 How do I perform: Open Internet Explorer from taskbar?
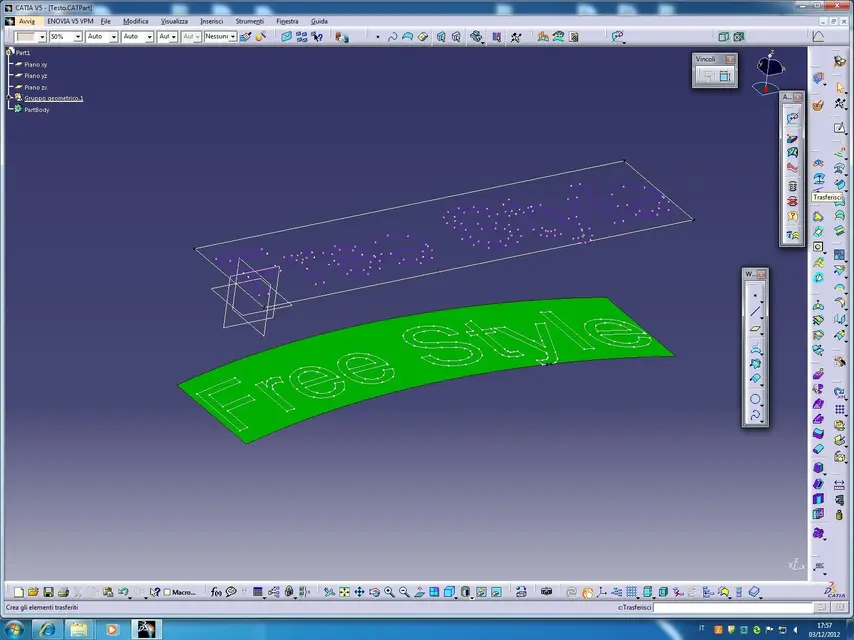47,630
